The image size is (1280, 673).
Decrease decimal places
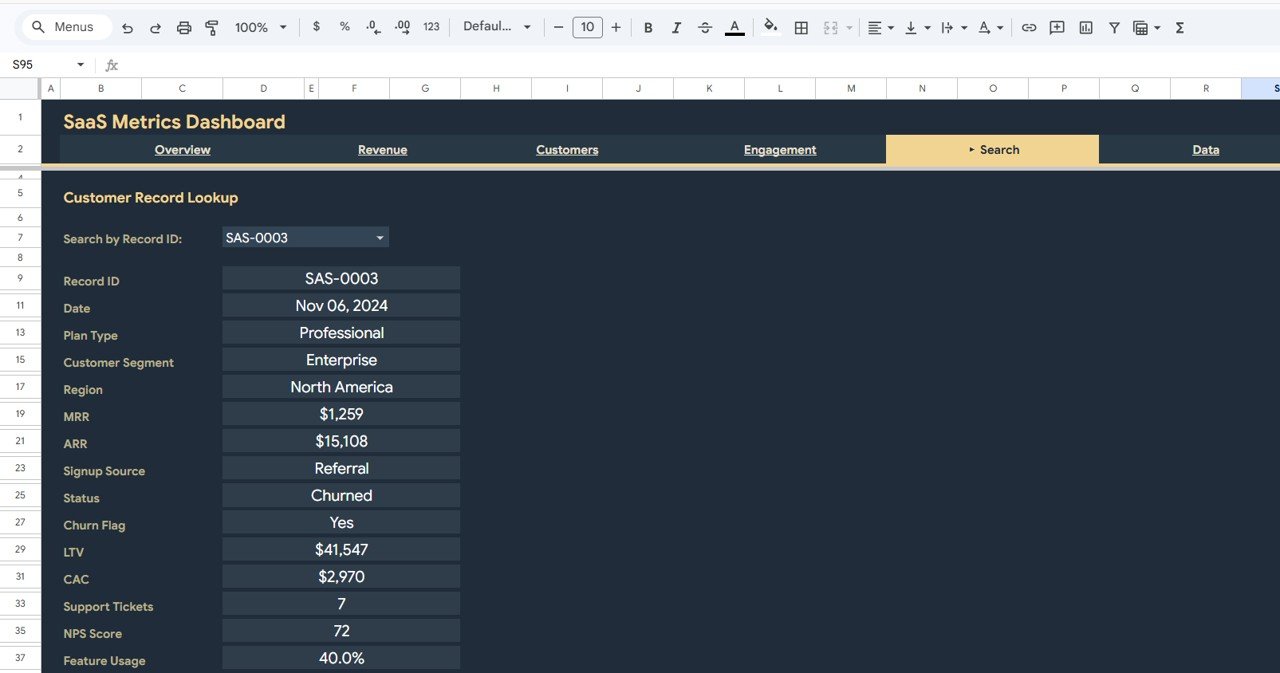372,27
